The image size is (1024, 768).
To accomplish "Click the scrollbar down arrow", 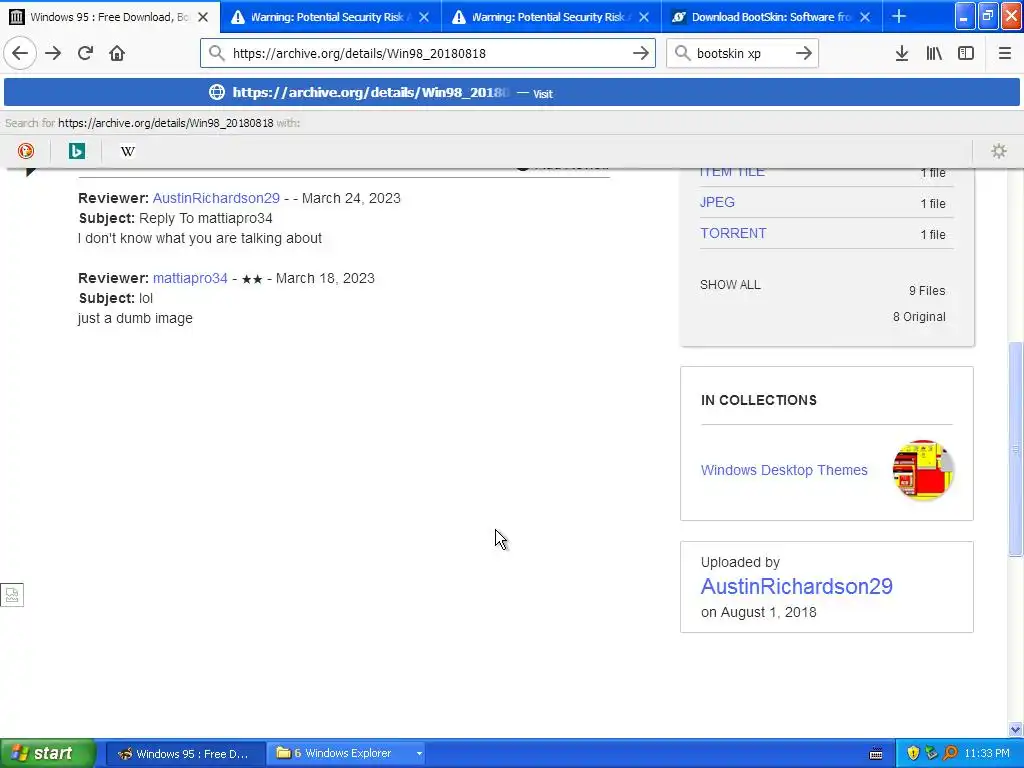I will [x=1016, y=729].
